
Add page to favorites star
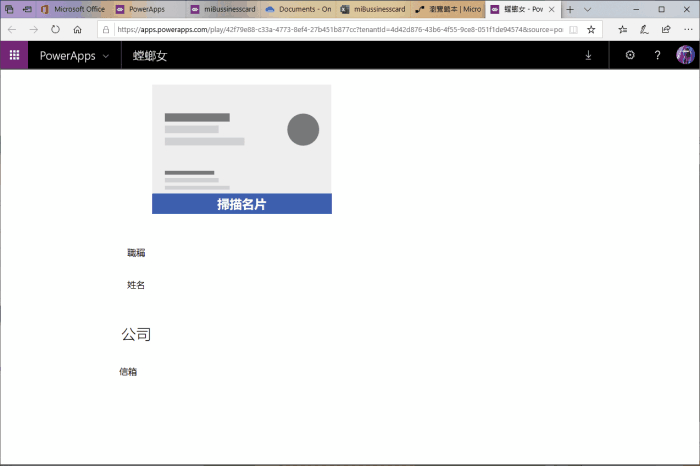(x=591, y=29)
